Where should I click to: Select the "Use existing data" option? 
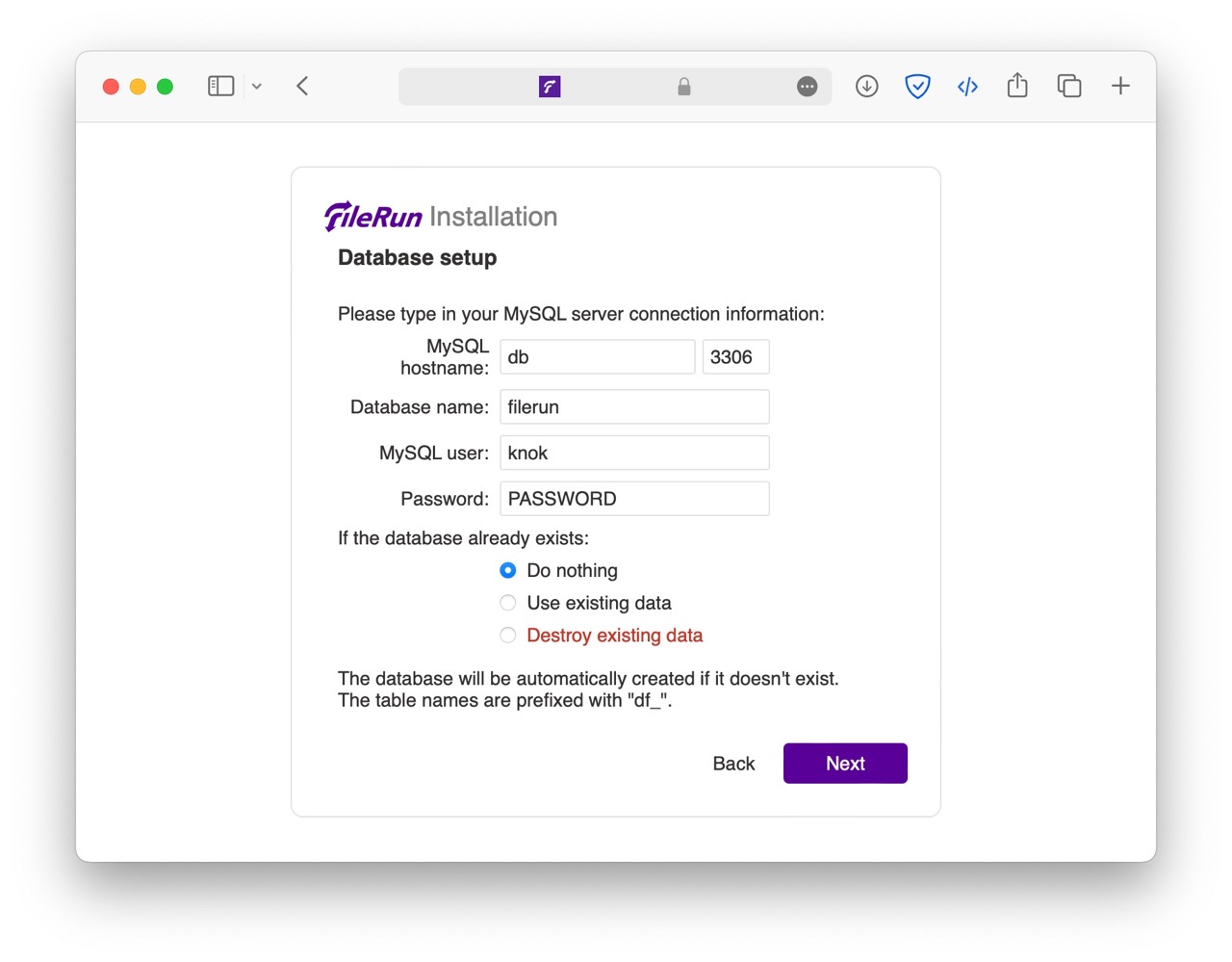(508, 604)
